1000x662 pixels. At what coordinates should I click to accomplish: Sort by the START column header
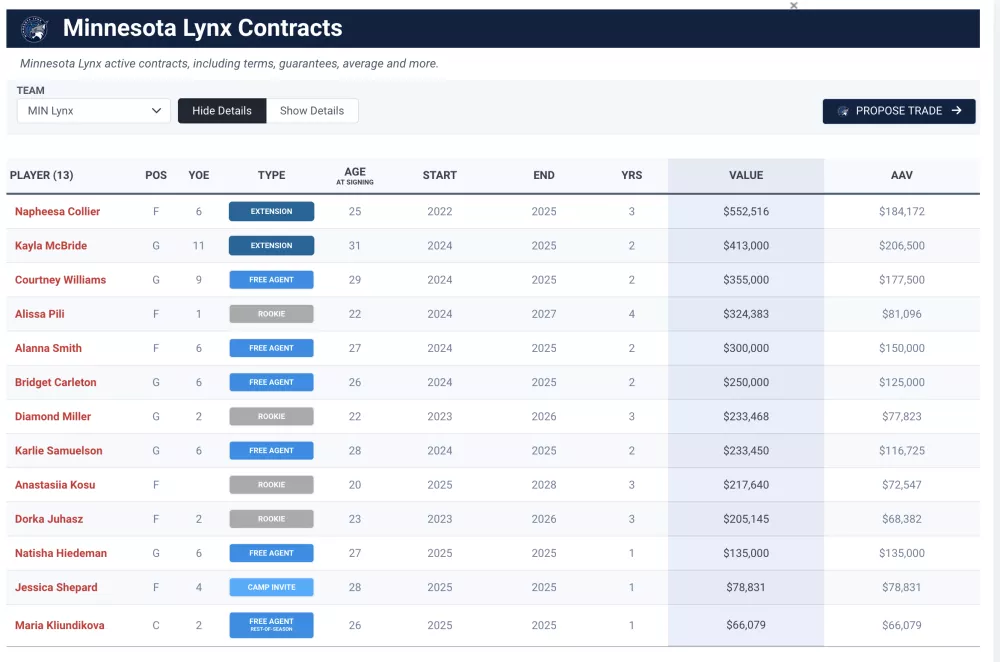[439, 175]
